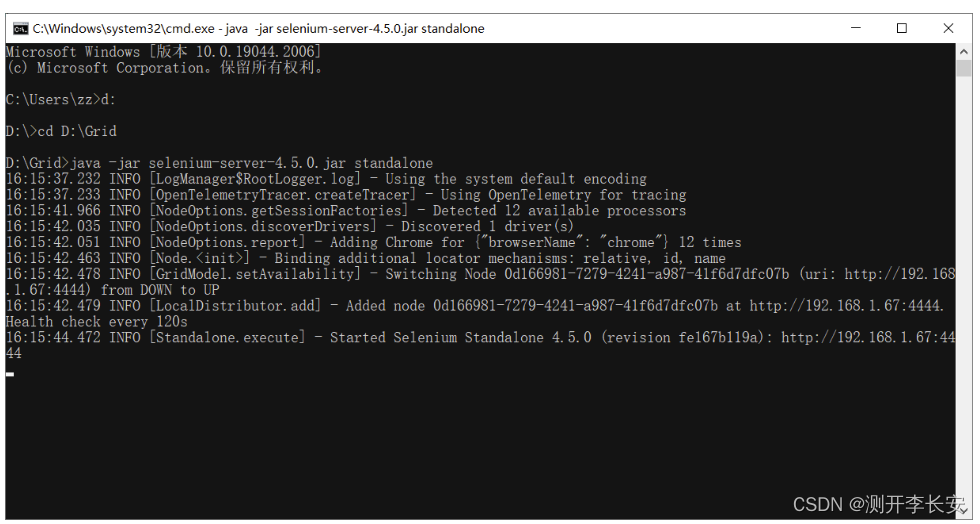Close the selenium-server command prompt window
This screenshot has height=524, width=980.
948,28
